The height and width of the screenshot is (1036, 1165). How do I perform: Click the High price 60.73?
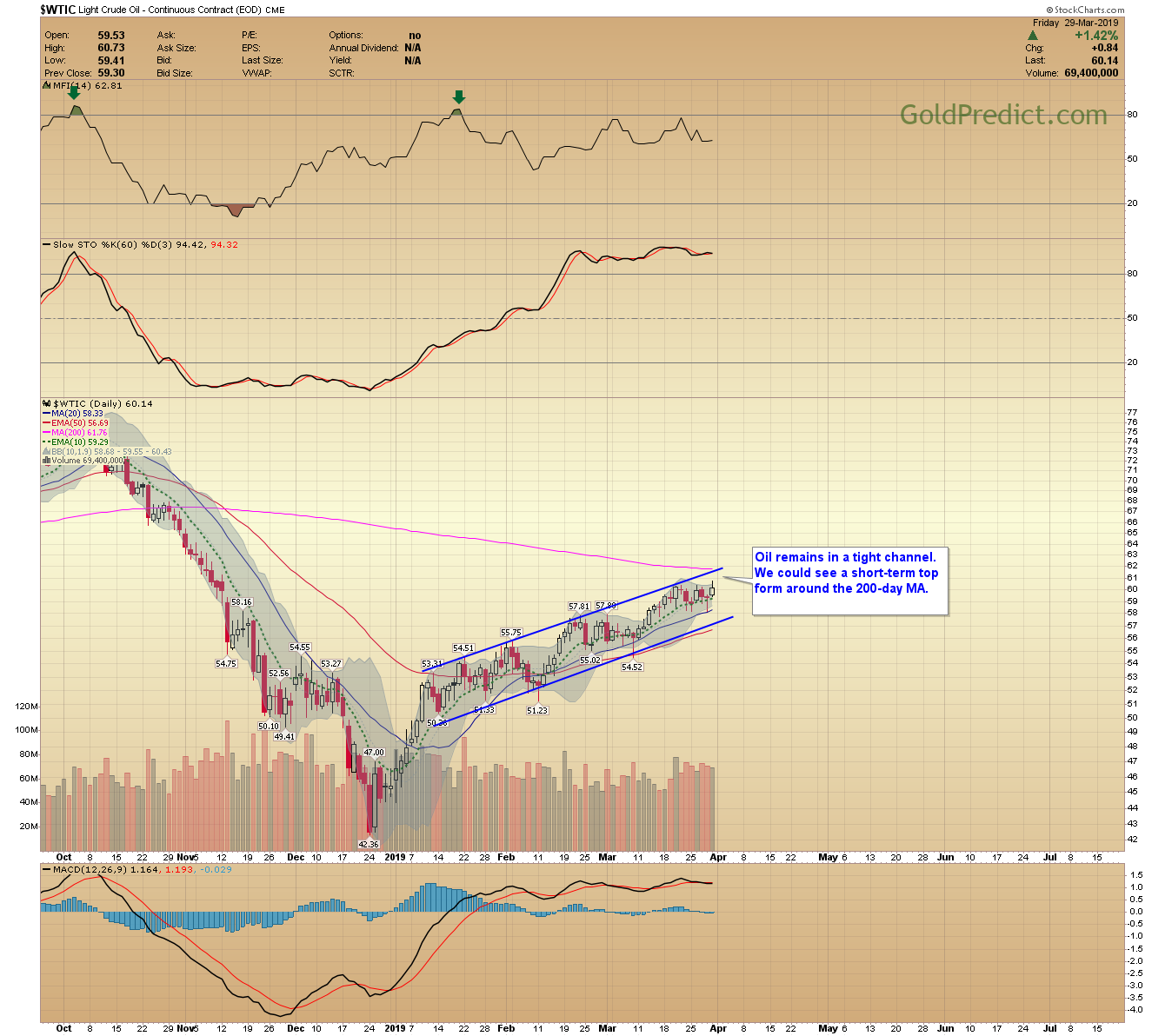pos(111,48)
